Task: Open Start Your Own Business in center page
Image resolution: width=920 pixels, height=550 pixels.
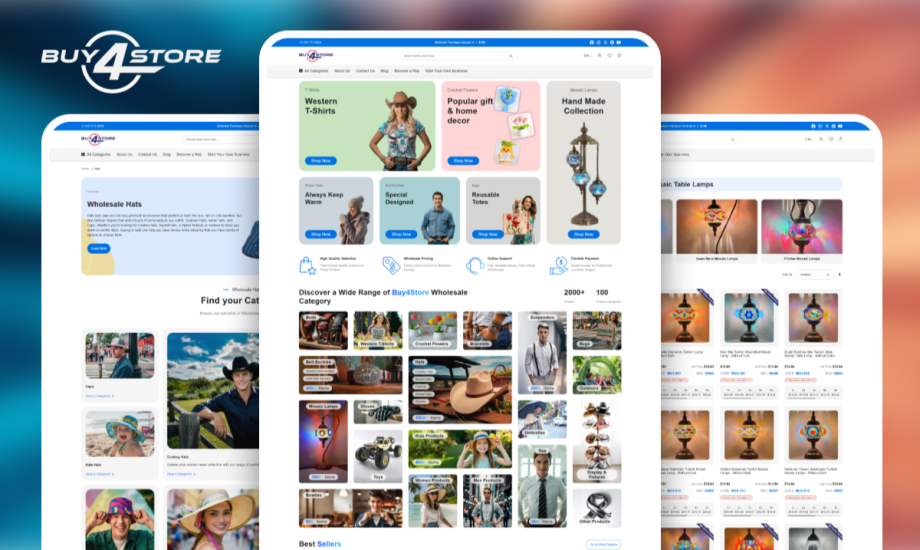Action: click(x=447, y=70)
